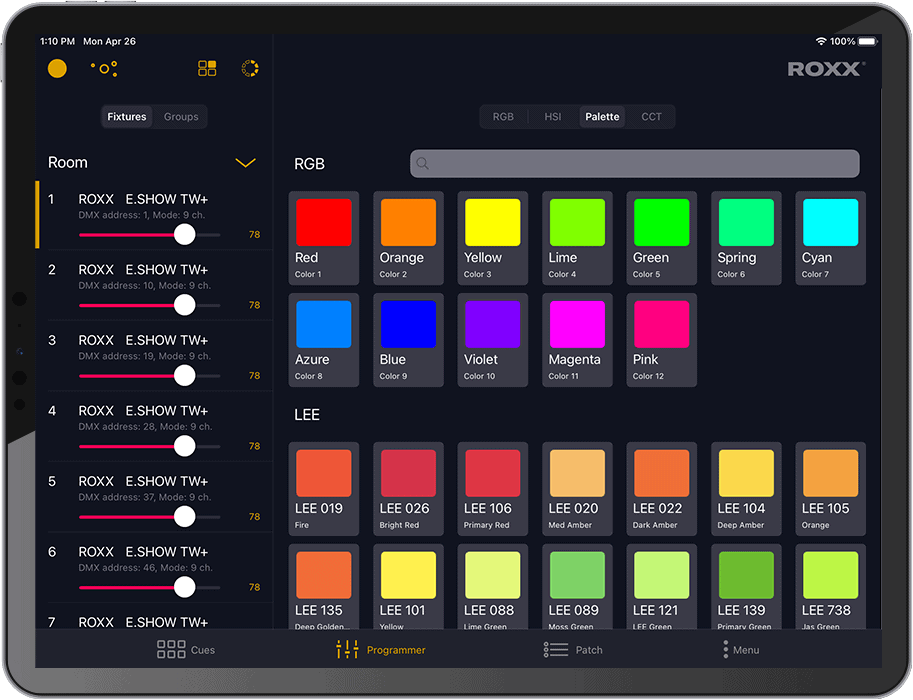Open the Patch section

pos(573,649)
